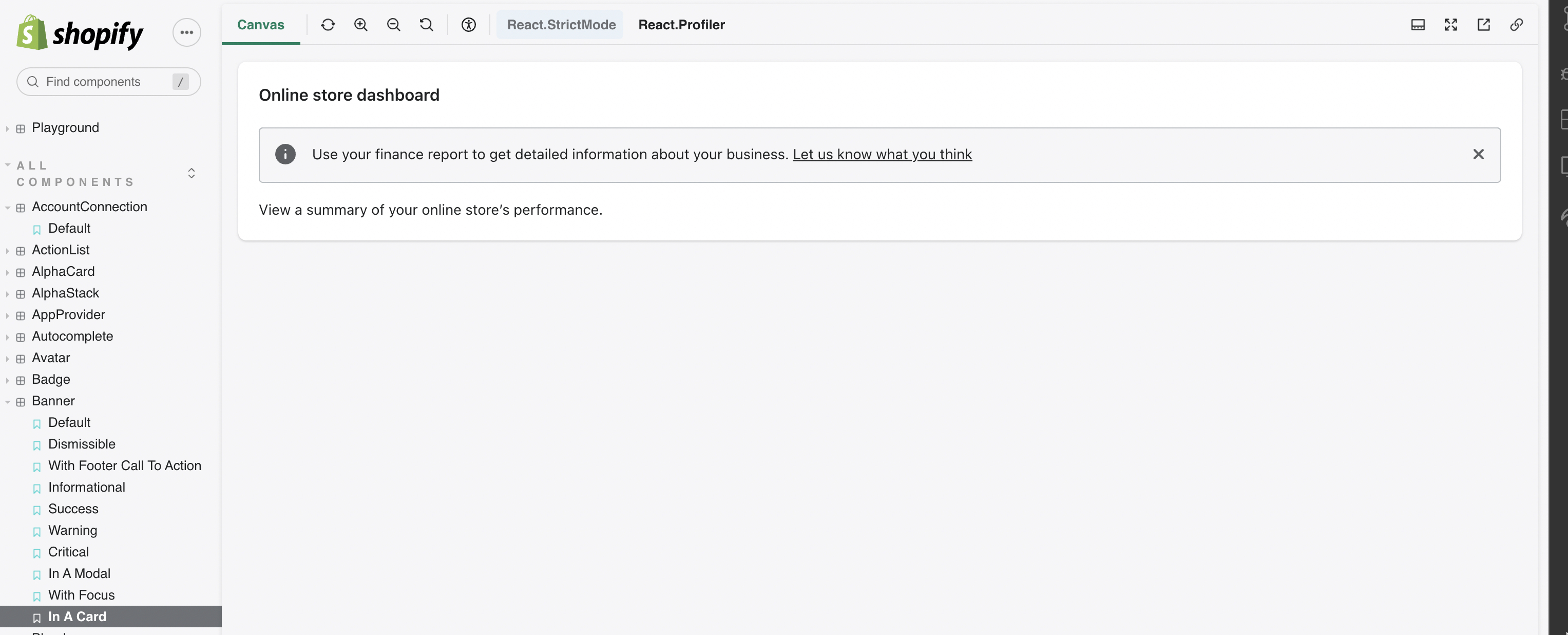This screenshot has height=635, width=1568.
Task: Select the Dismissible banner story
Action: point(82,444)
